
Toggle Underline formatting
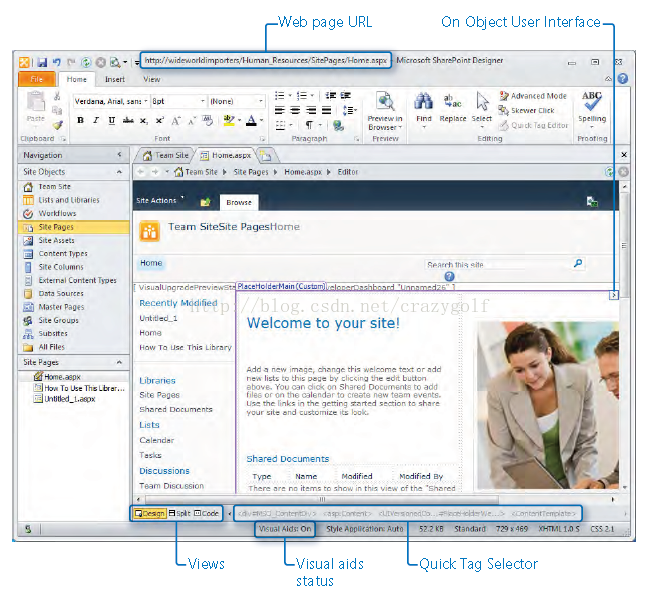coord(112,121)
